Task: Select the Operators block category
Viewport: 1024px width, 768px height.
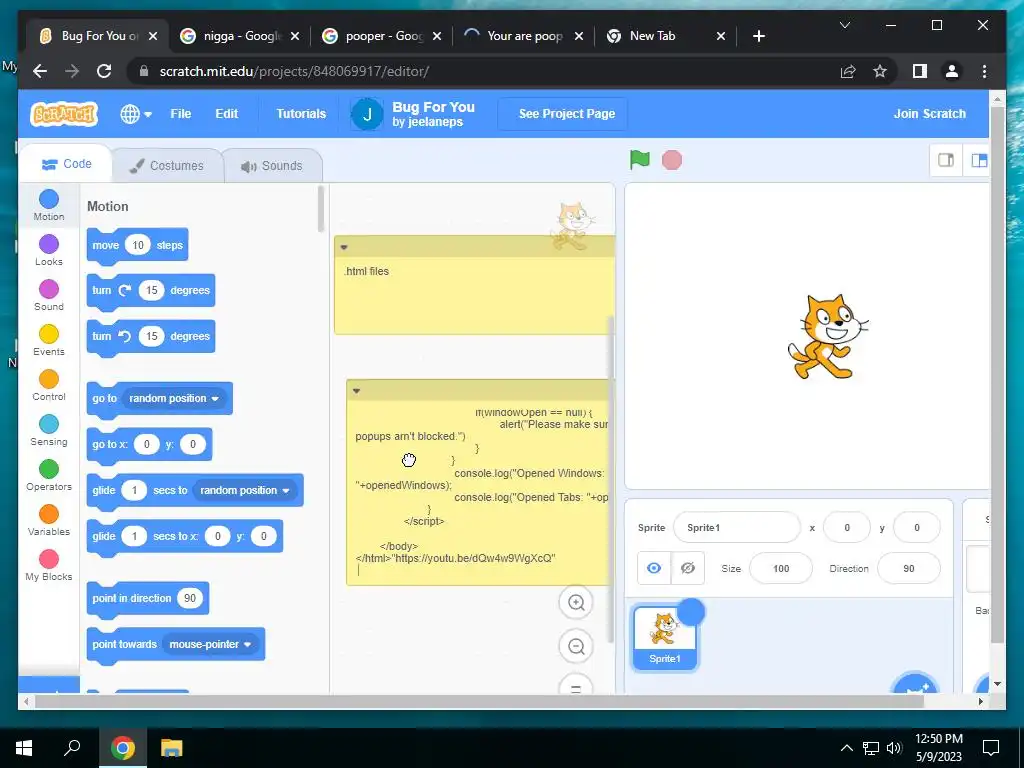Action: click(x=49, y=475)
